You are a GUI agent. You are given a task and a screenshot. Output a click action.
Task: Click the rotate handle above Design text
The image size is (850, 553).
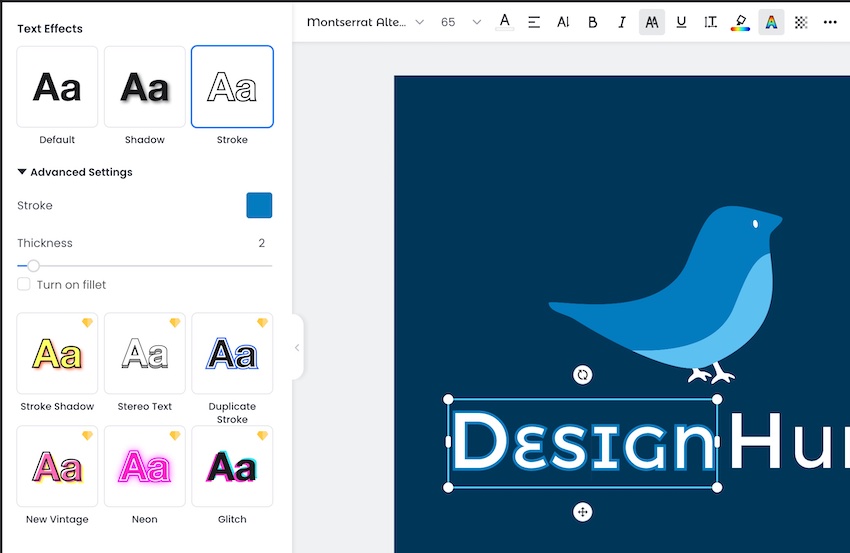coord(583,375)
